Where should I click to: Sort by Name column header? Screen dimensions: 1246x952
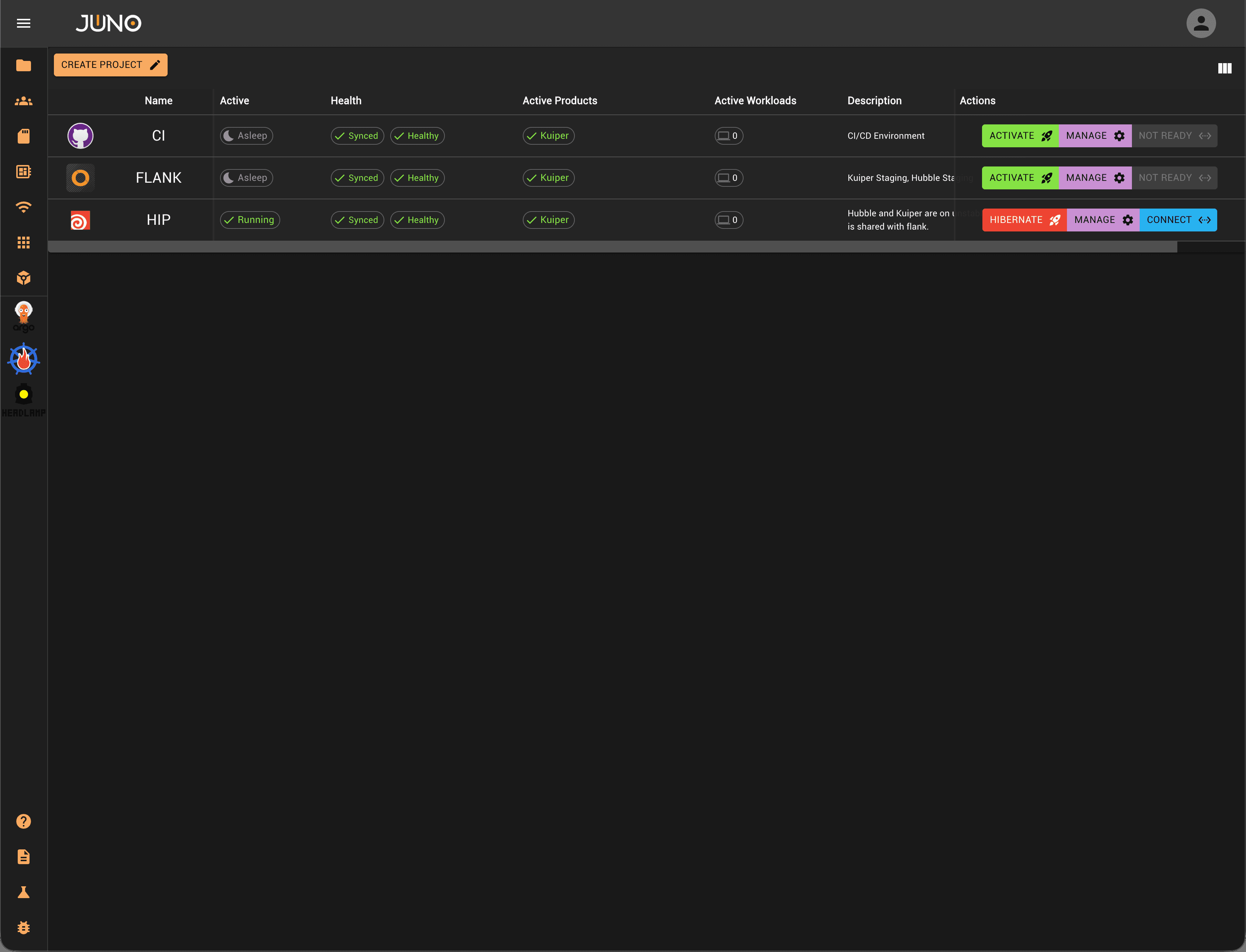(x=158, y=101)
